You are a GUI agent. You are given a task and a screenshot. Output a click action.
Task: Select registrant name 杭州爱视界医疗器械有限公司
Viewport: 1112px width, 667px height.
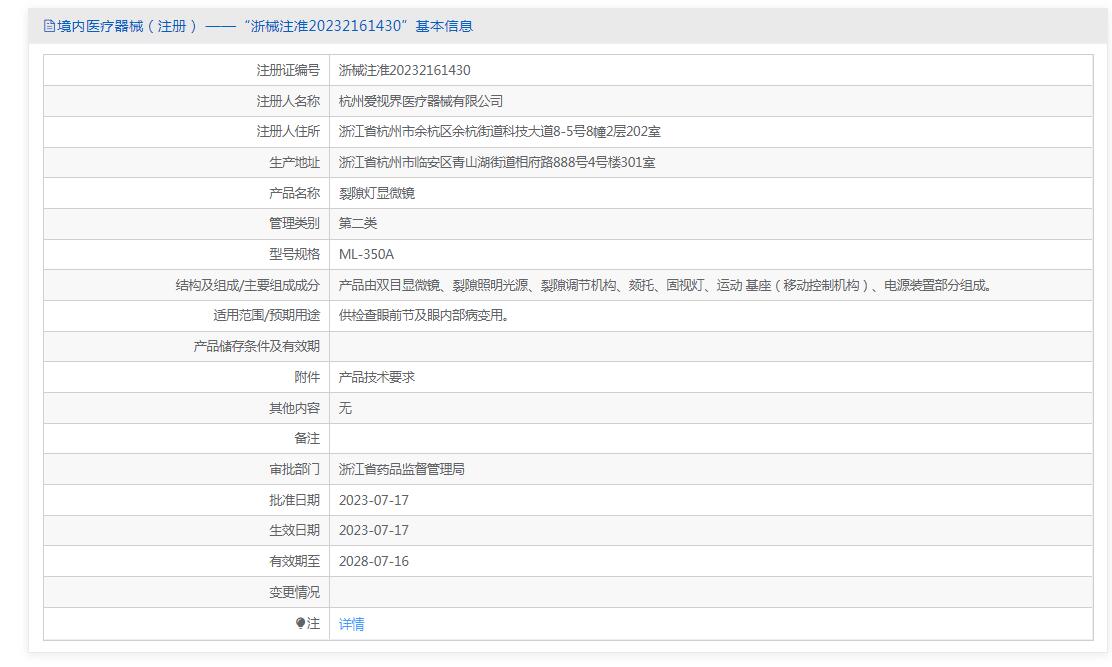(x=421, y=101)
